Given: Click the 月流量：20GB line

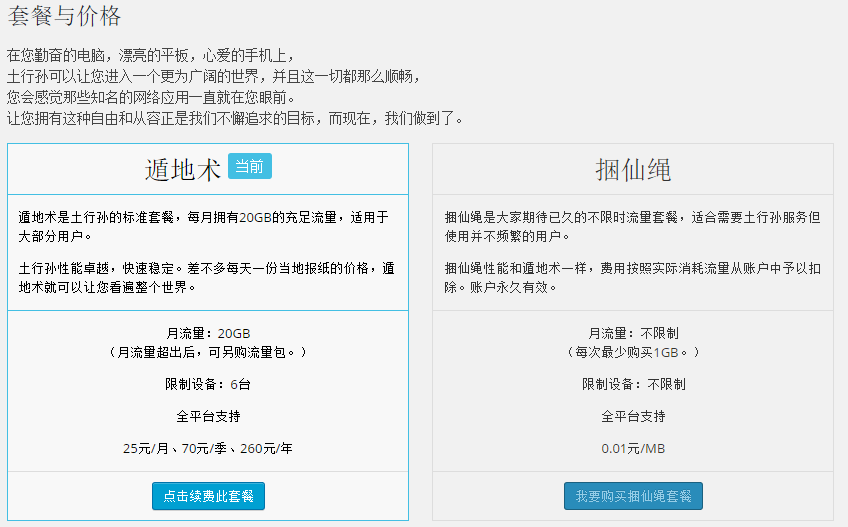Looking at the screenshot, I should [208, 333].
